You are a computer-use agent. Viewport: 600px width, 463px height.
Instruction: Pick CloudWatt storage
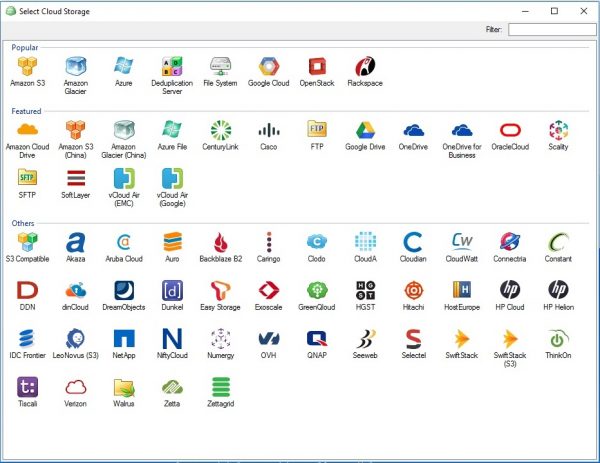pyautogui.click(x=462, y=242)
